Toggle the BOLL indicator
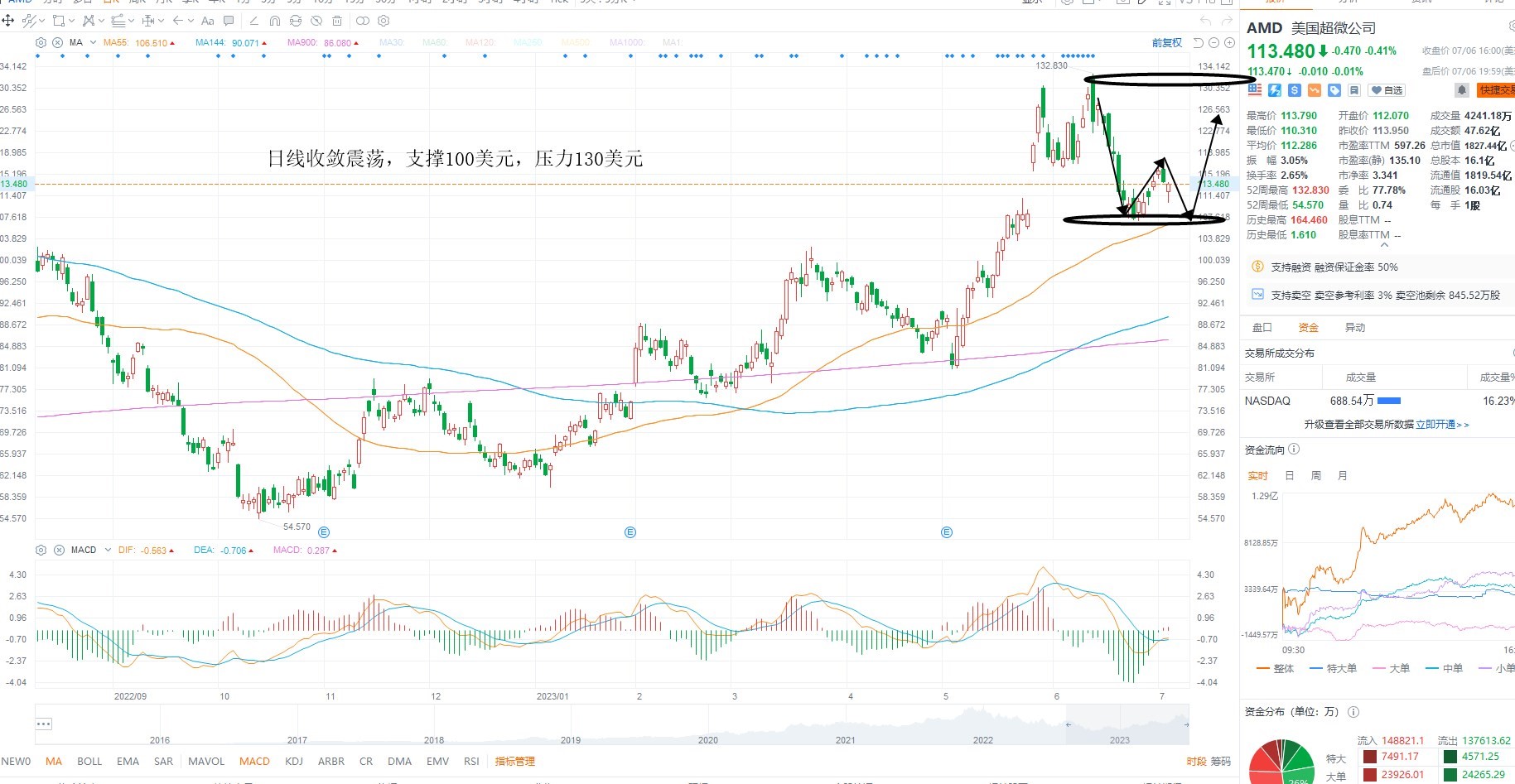The image size is (1515, 784). [x=89, y=761]
